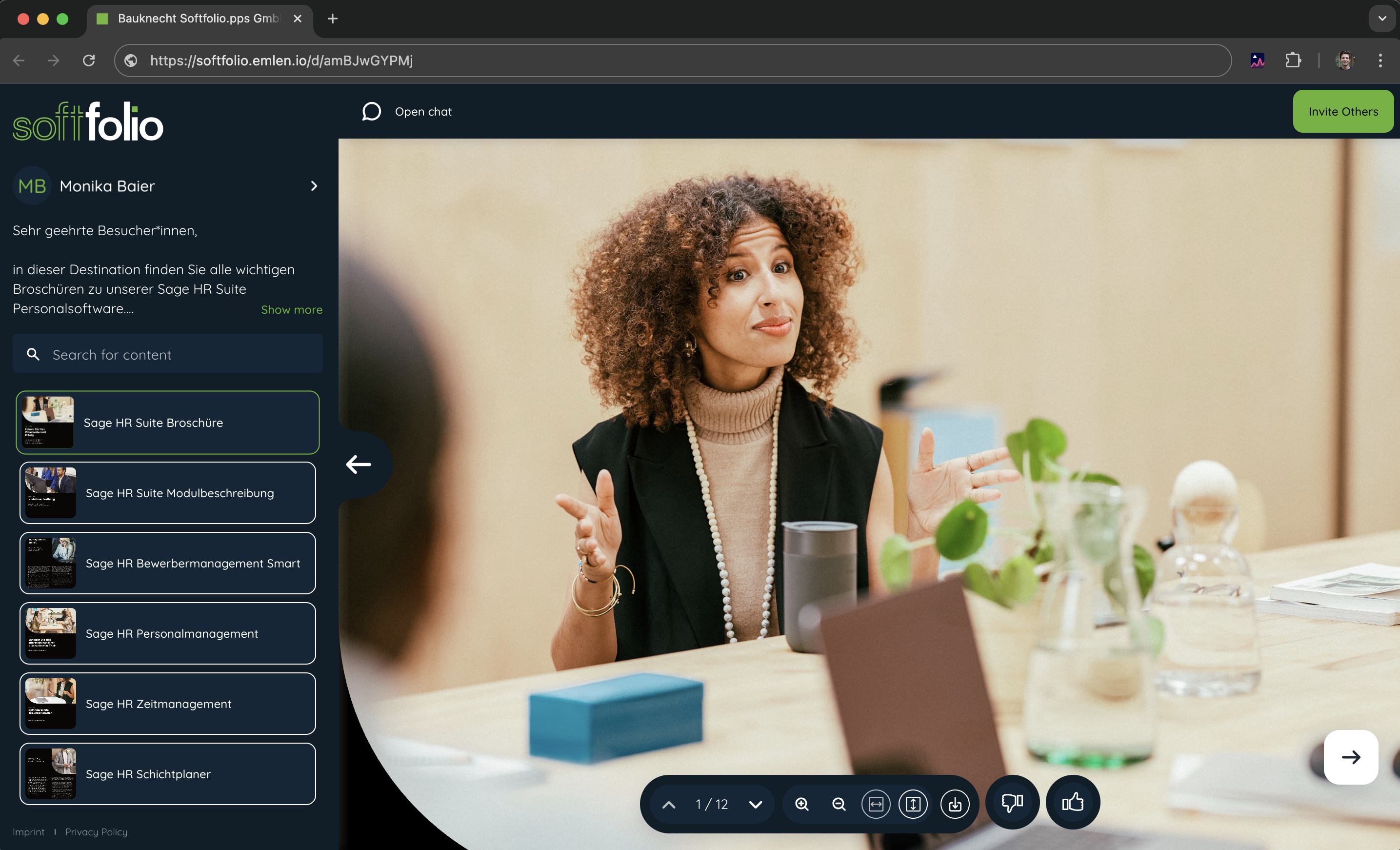This screenshot has height=850, width=1400.
Task: Collapse sidebar with left arrow
Action: pyautogui.click(x=359, y=464)
